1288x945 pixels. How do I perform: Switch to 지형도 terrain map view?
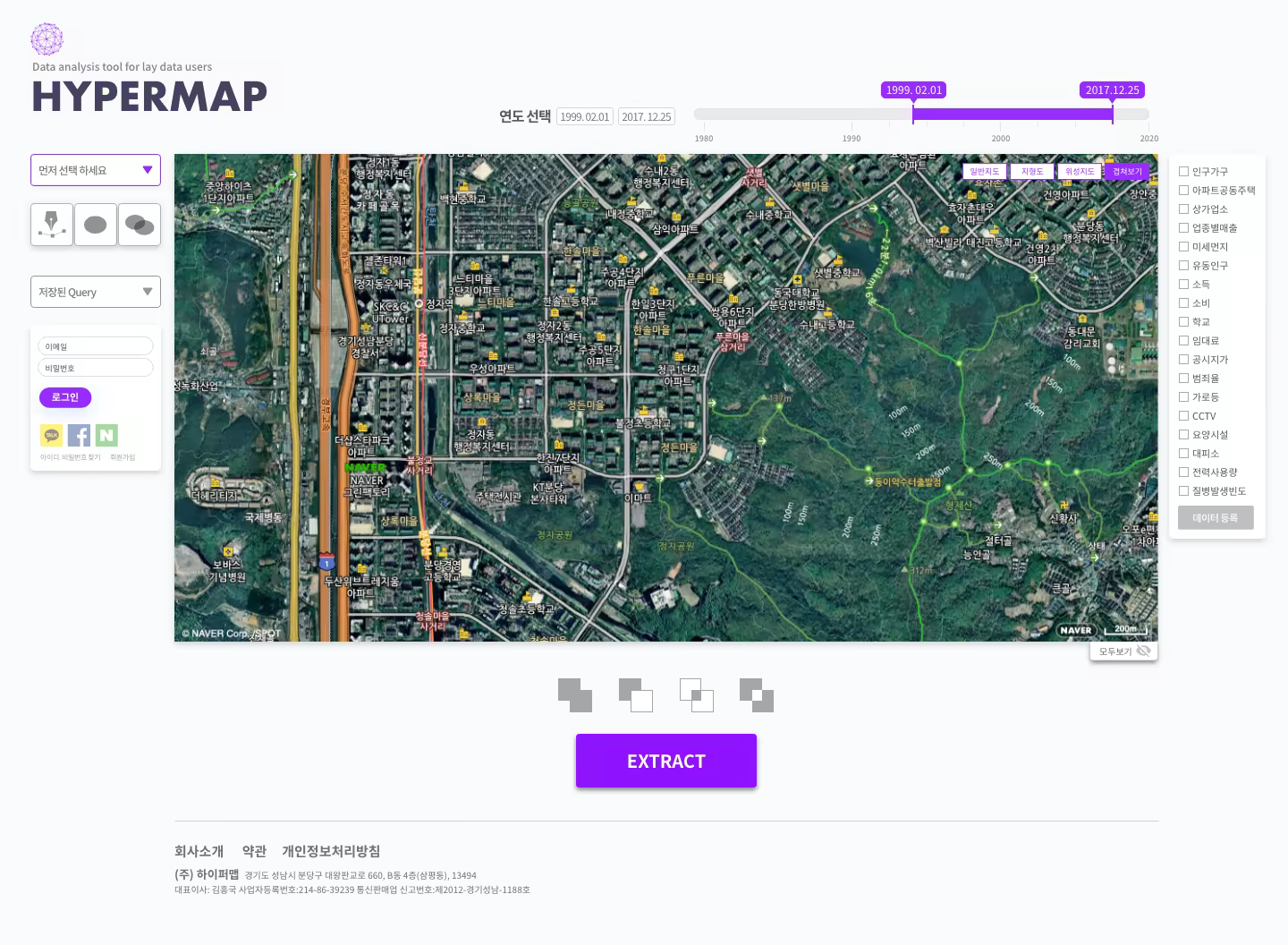click(x=1031, y=171)
